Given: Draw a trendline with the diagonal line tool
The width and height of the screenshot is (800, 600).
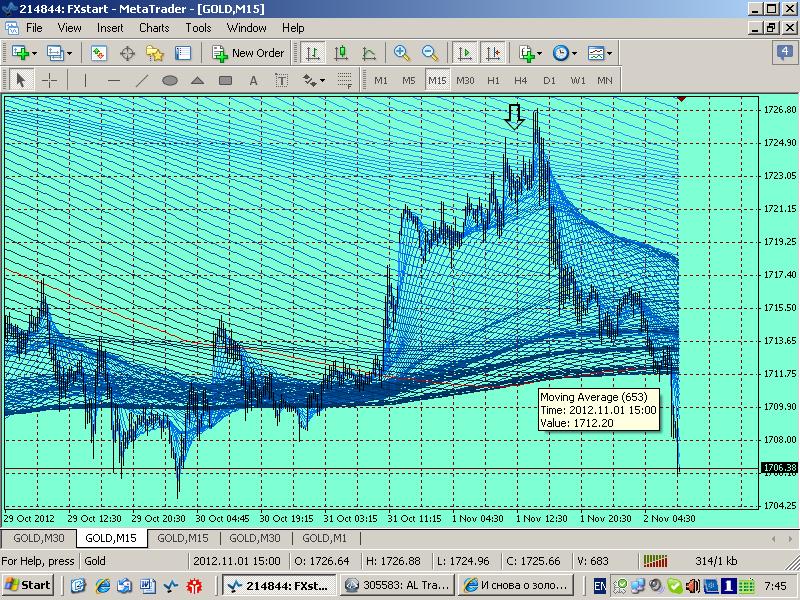Looking at the screenshot, I should 141,80.
